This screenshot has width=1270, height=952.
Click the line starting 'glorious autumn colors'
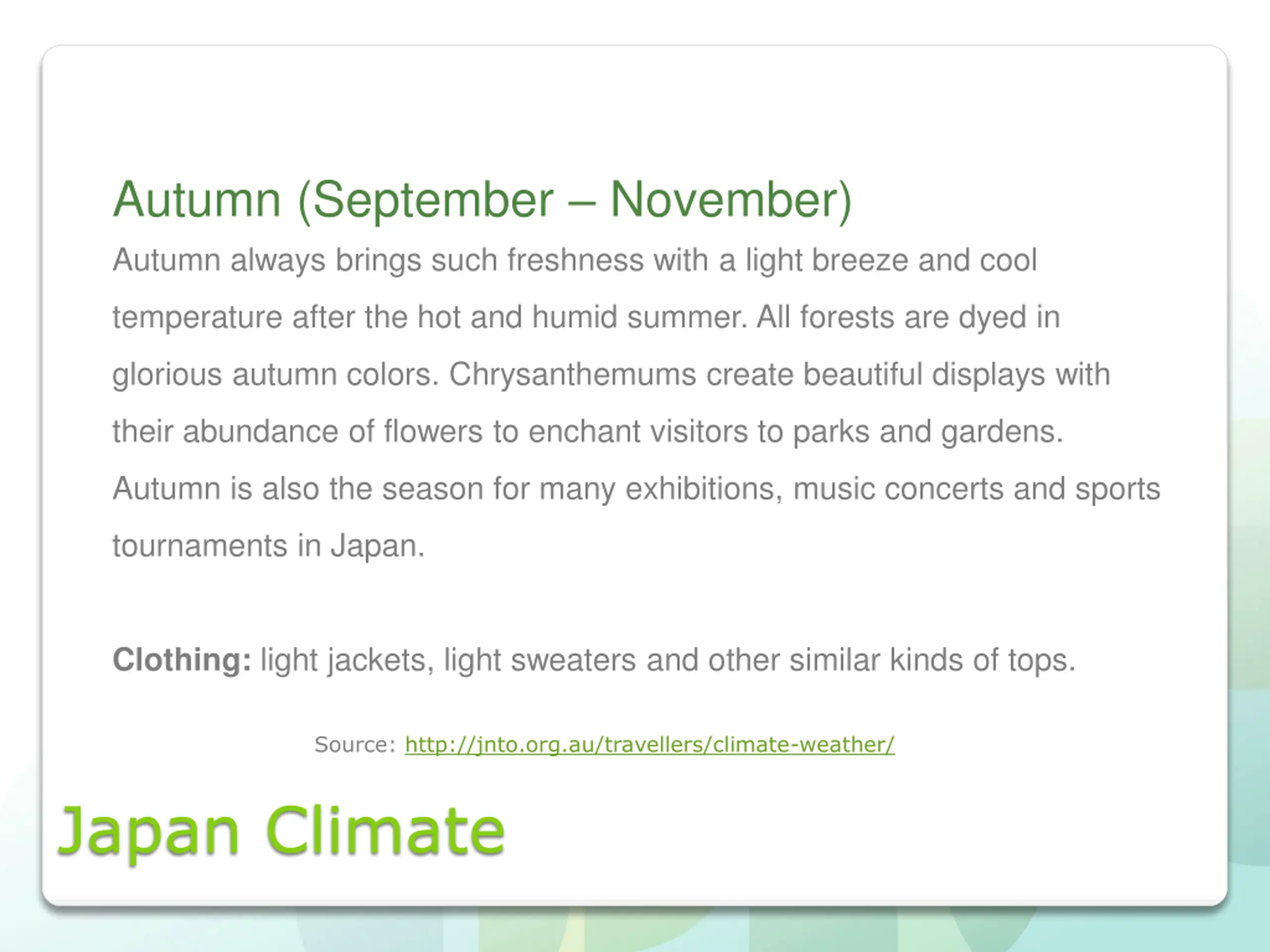(x=611, y=375)
